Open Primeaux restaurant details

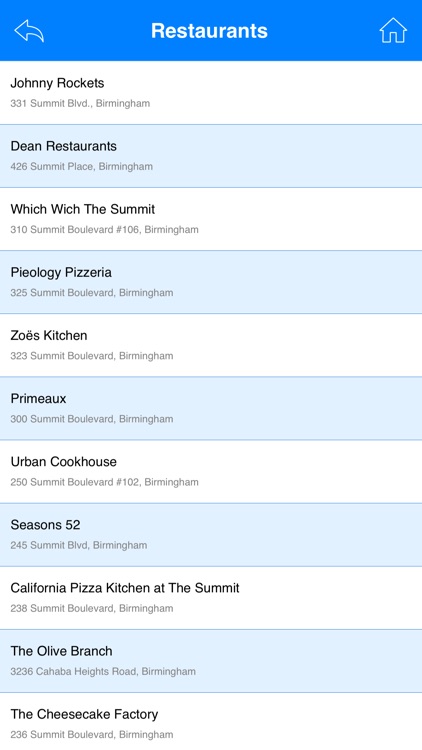click(211, 408)
